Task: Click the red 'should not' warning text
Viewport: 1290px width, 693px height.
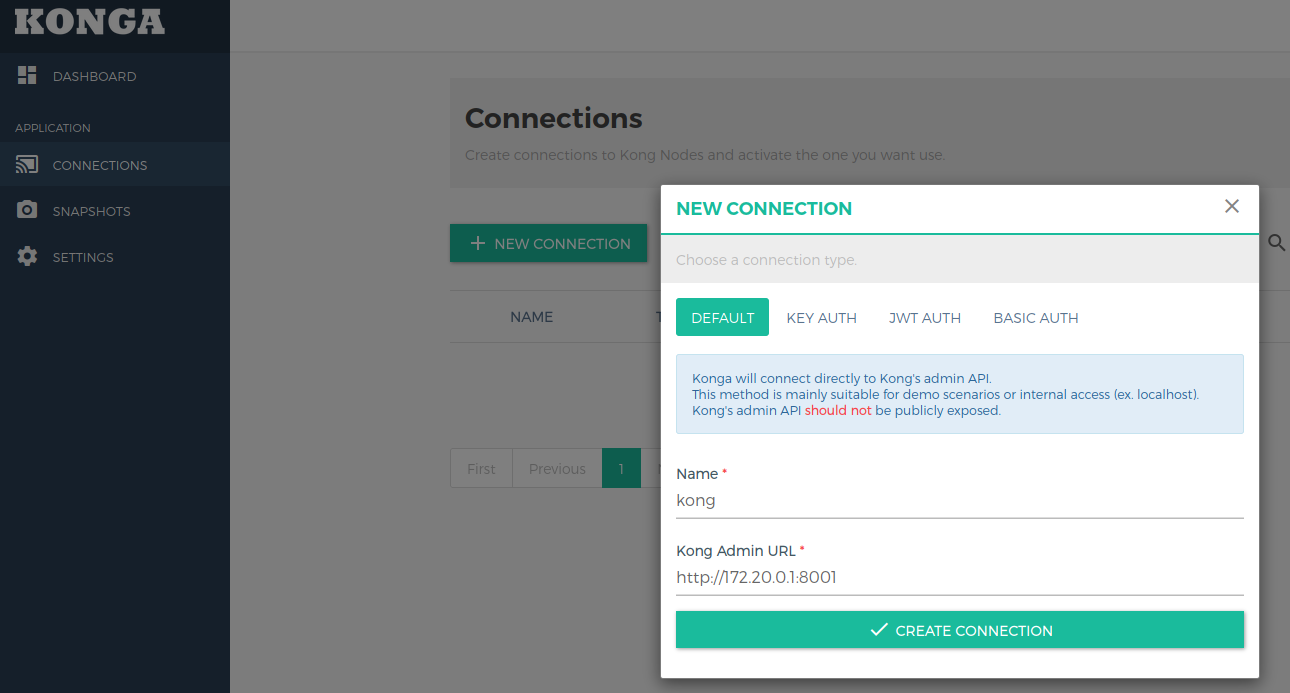Action: (838, 410)
